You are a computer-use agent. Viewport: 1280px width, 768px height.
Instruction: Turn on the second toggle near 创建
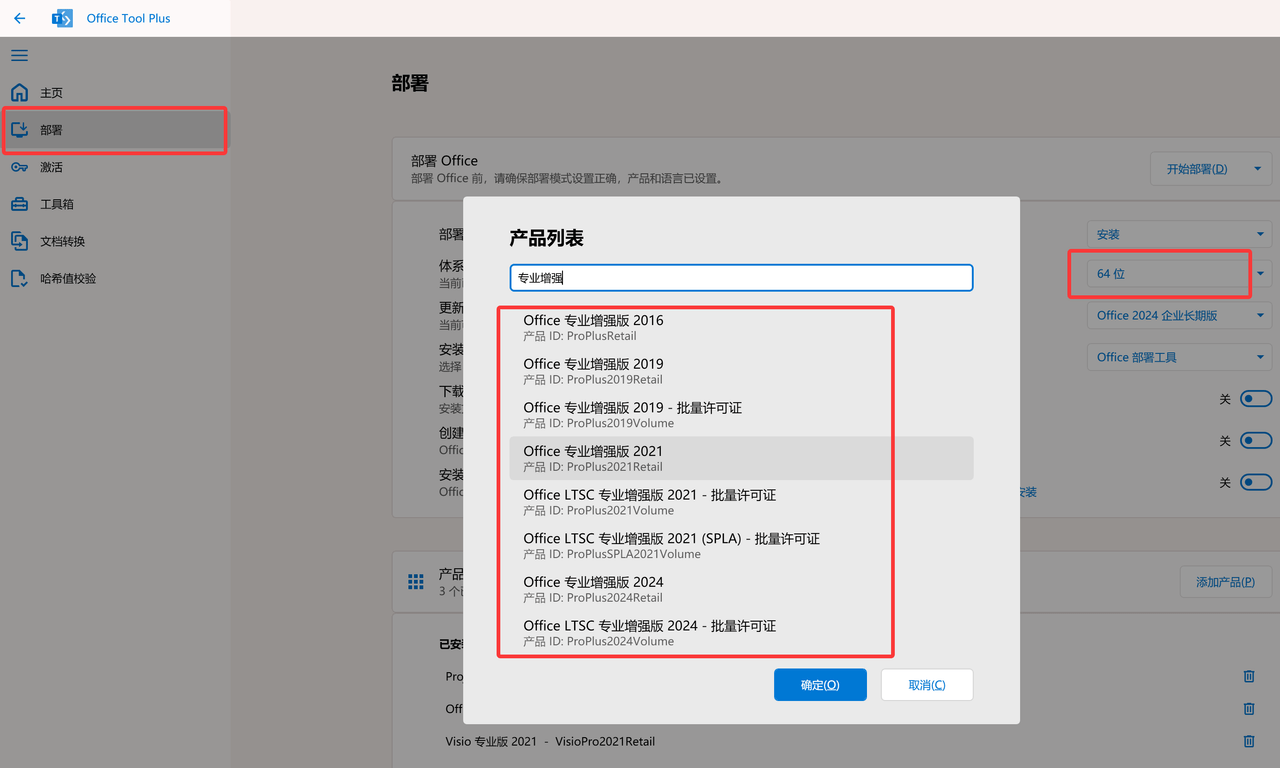(1255, 440)
